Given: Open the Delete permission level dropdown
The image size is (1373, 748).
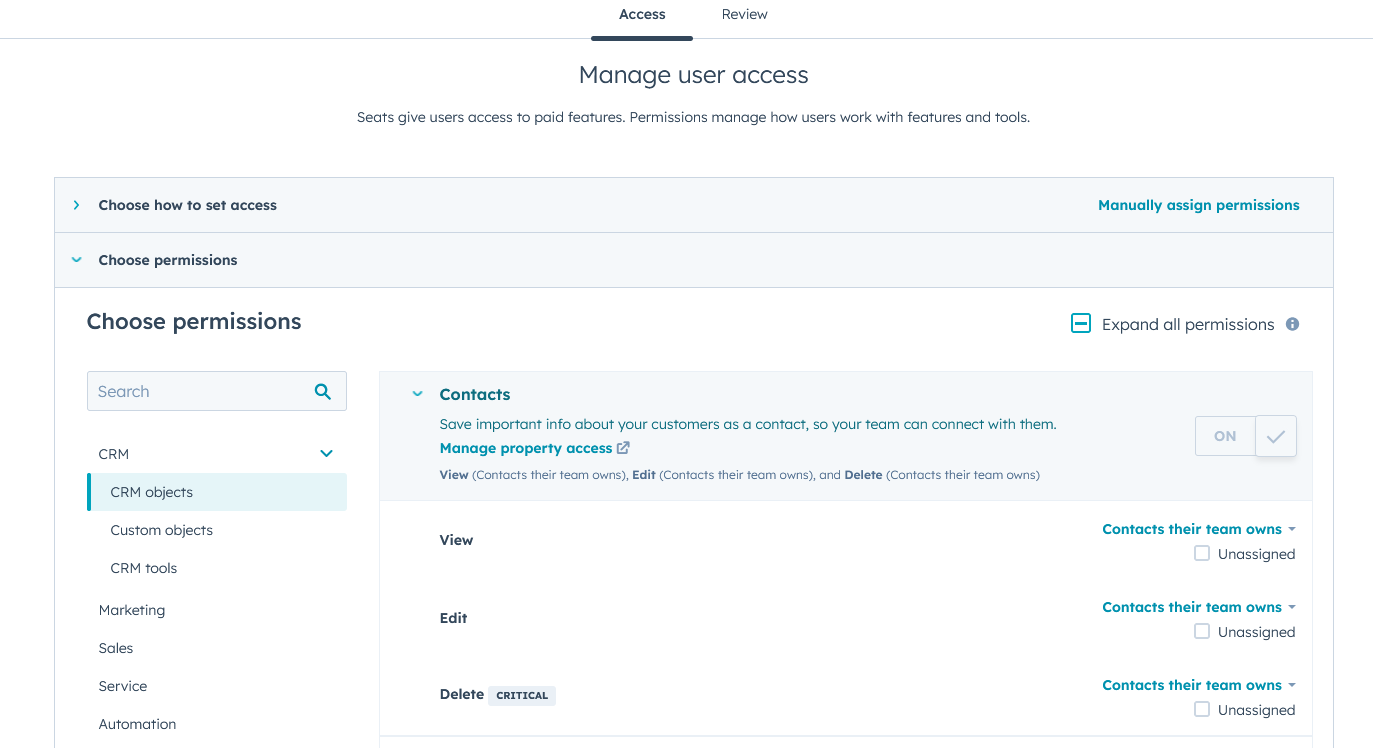Looking at the screenshot, I should 1198,684.
